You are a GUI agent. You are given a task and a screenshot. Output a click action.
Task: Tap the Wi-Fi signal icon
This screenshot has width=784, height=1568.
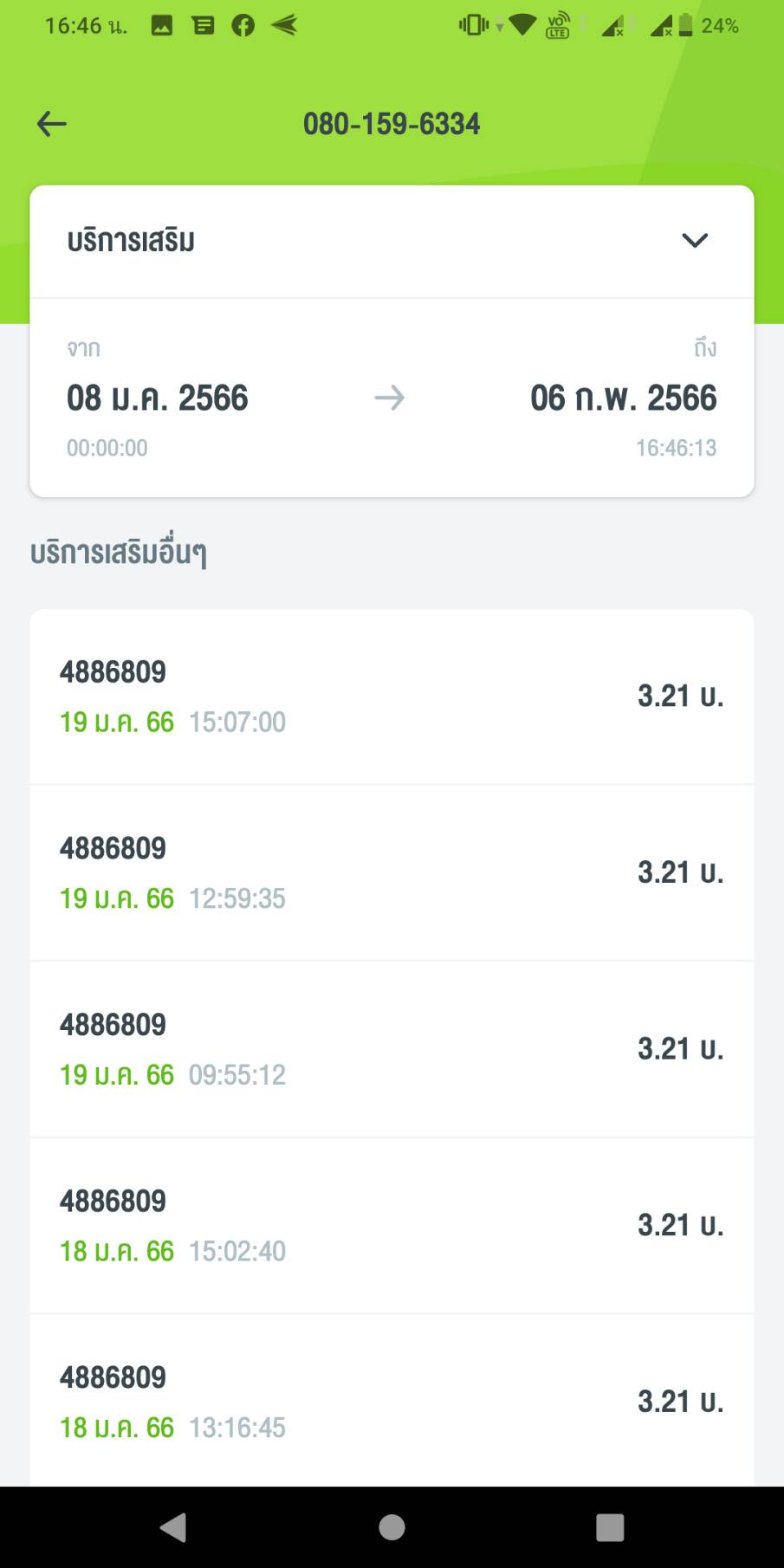(x=522, y=25)
